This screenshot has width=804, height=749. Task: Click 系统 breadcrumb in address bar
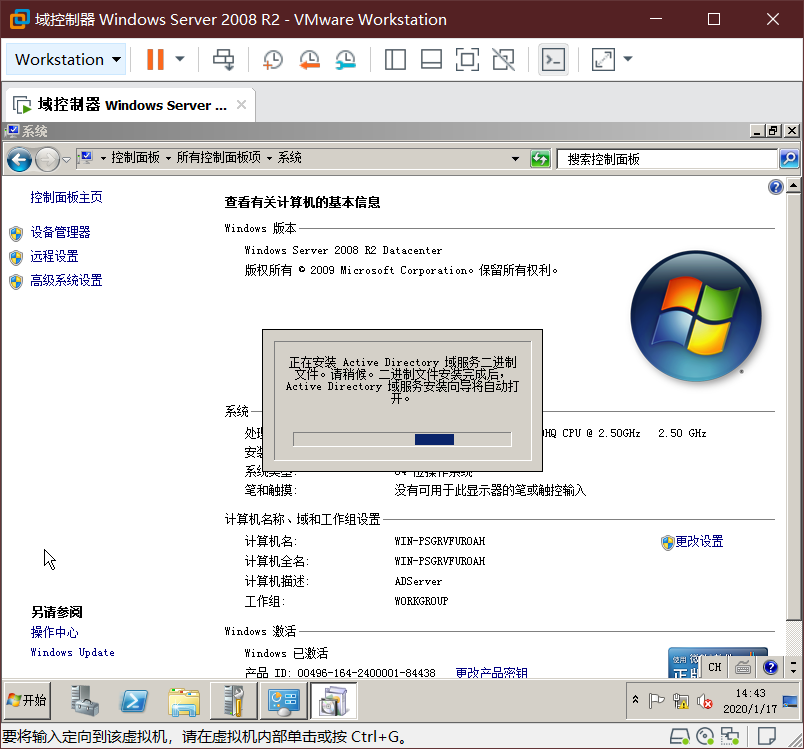click(x=290, y=157)
